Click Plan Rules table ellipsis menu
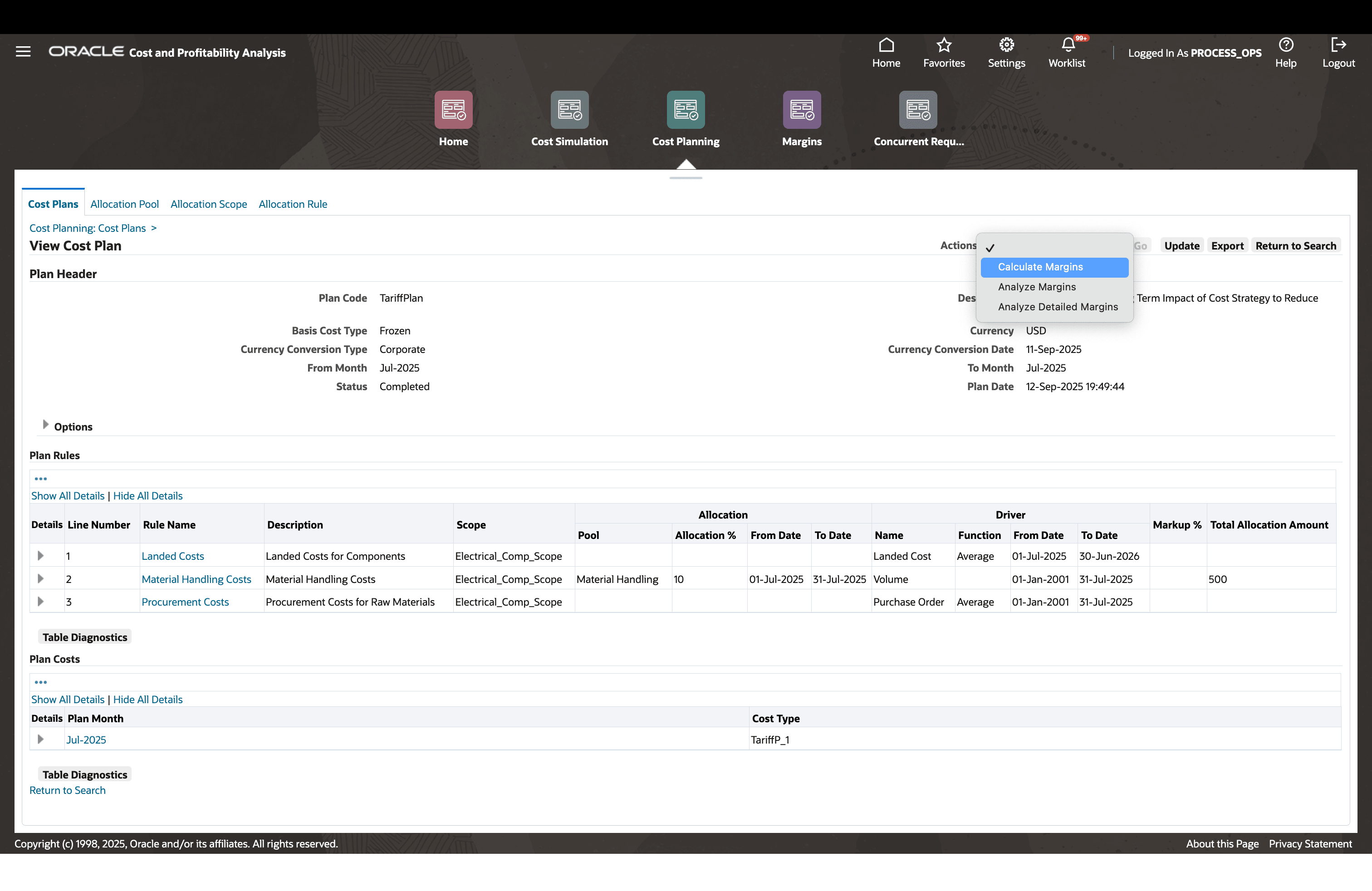Screen dimensions: 1372x891 [x=40, y=478]
